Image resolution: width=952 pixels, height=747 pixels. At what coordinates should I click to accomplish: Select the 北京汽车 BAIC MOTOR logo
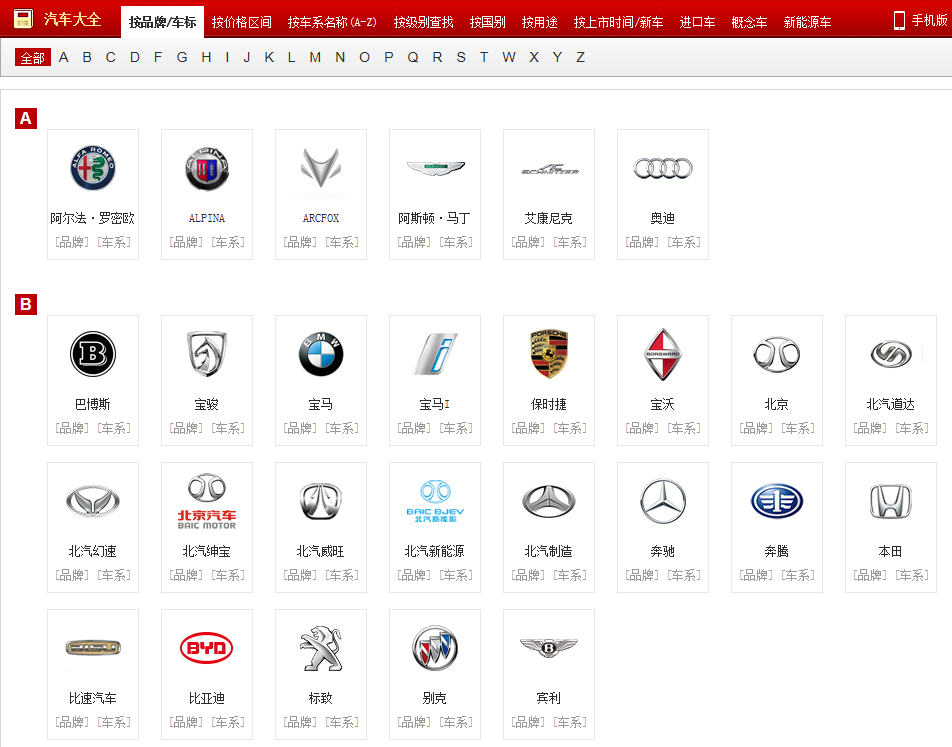tap(207, 502)
